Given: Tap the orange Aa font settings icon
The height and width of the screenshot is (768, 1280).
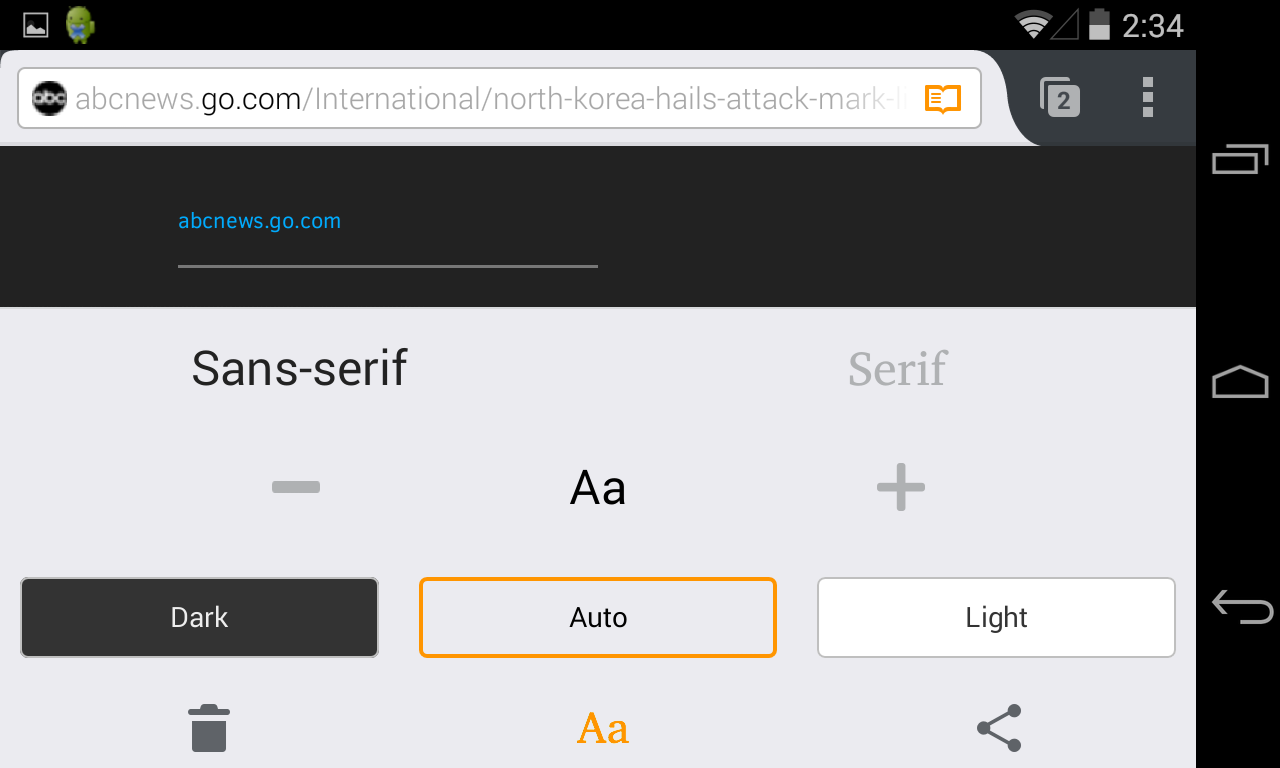Looking at the screenshot, I should point(603,729).
